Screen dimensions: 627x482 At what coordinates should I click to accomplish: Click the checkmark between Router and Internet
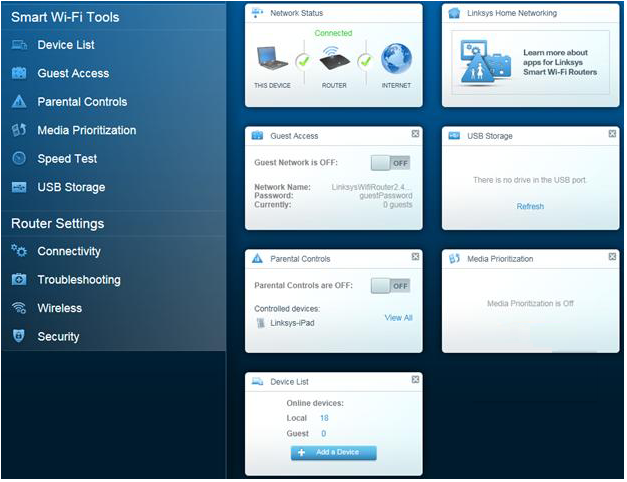(365, 61)
